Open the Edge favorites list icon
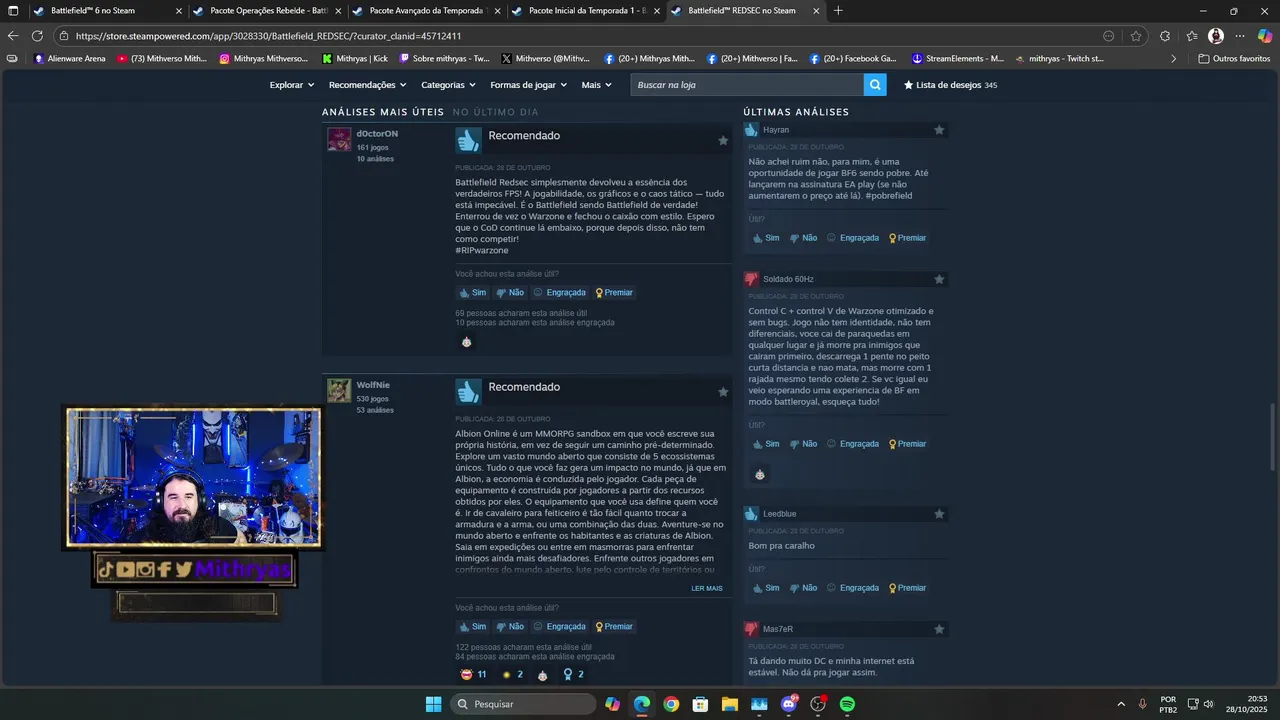1280x720 pixels. tap(1191, 36)
